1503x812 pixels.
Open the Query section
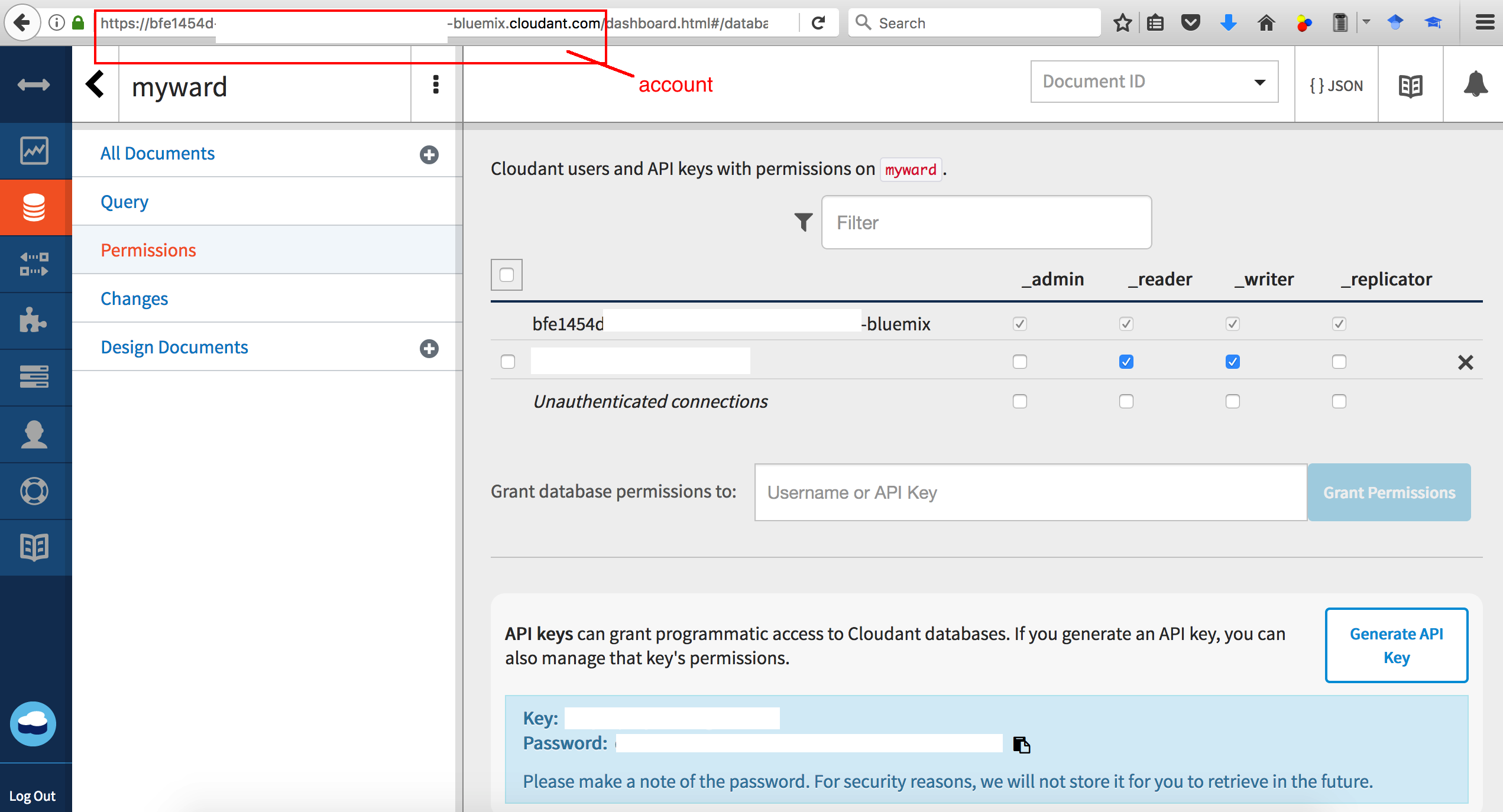pos(124,202)
